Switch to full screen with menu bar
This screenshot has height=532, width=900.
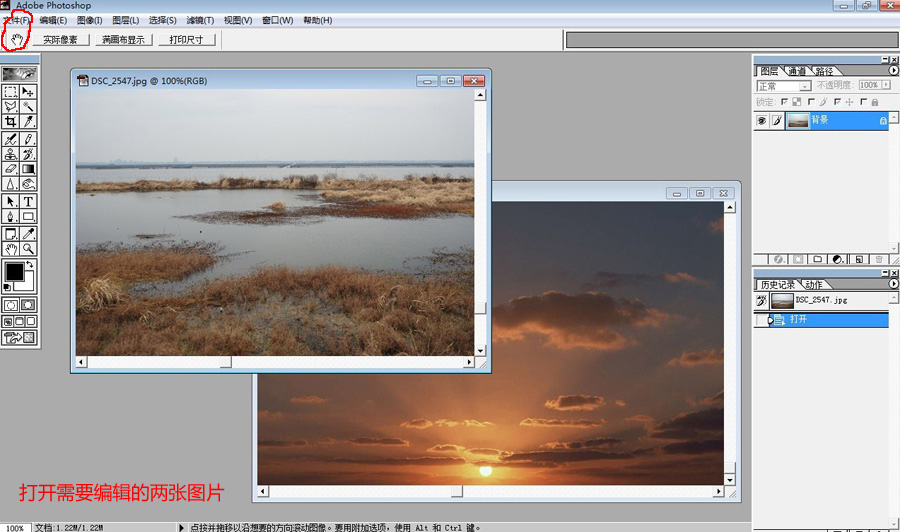pyautogui.click(x=20, y=321)
